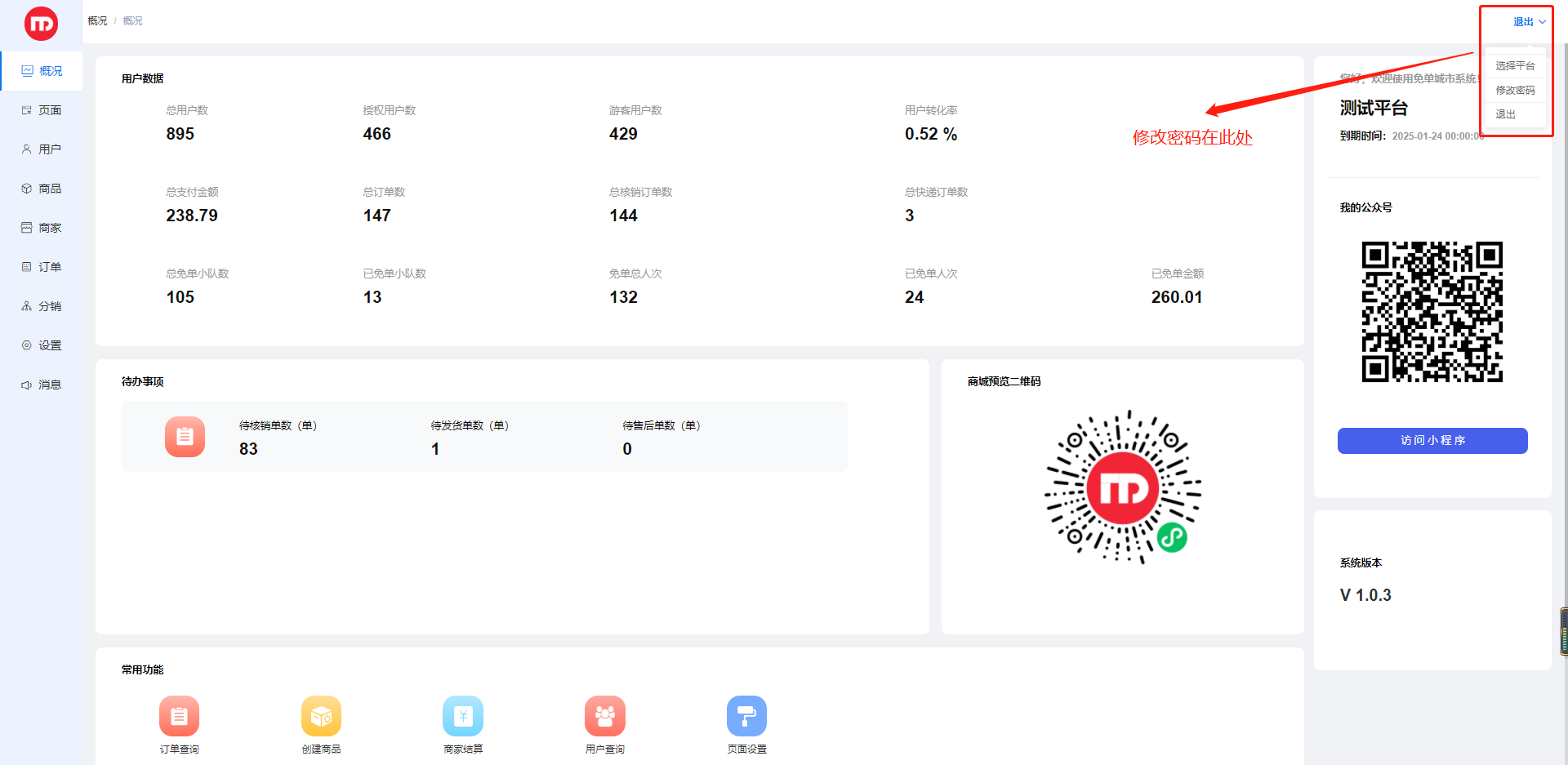The height and width of the screenshot is (765, 1568).
Task: Go to 用户 users section
Action: [x=41, y=149]
